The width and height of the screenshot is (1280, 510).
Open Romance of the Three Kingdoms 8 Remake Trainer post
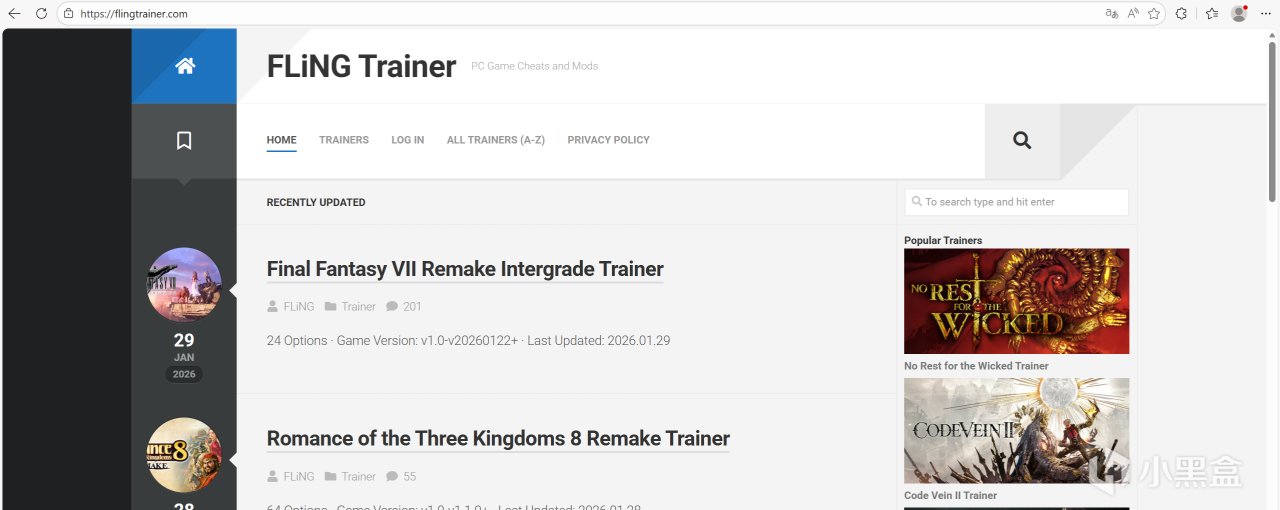(498, 438)
